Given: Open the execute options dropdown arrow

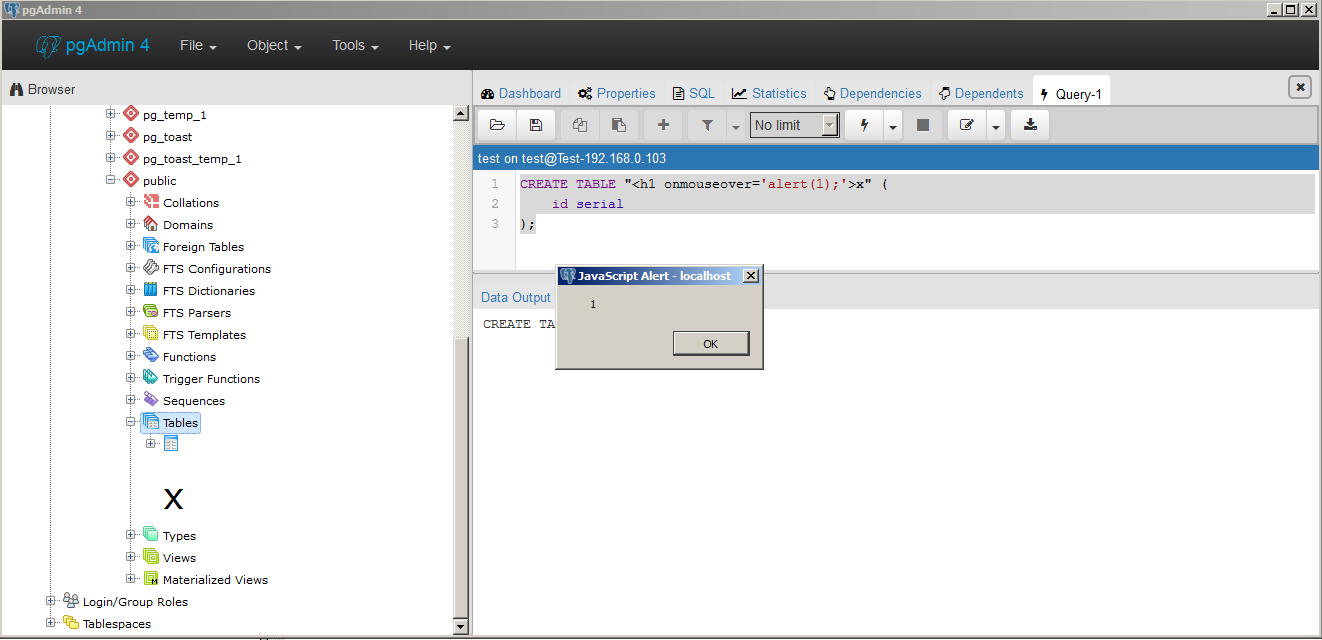Looking at the screenshot, I should tap(892, 126).
